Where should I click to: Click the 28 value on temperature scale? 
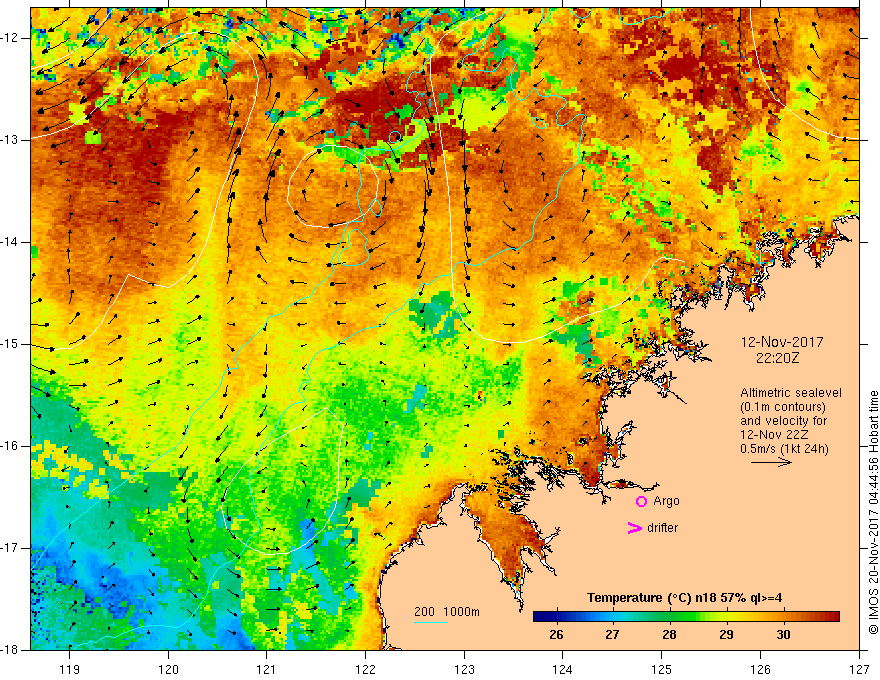669,635
